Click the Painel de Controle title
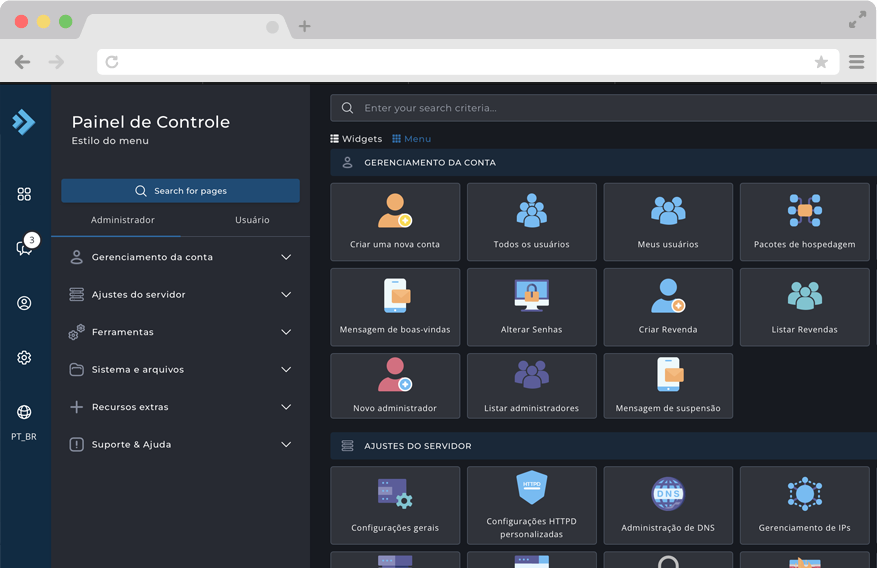The height and width of the screenshot is (568, 877). point(150,122)
